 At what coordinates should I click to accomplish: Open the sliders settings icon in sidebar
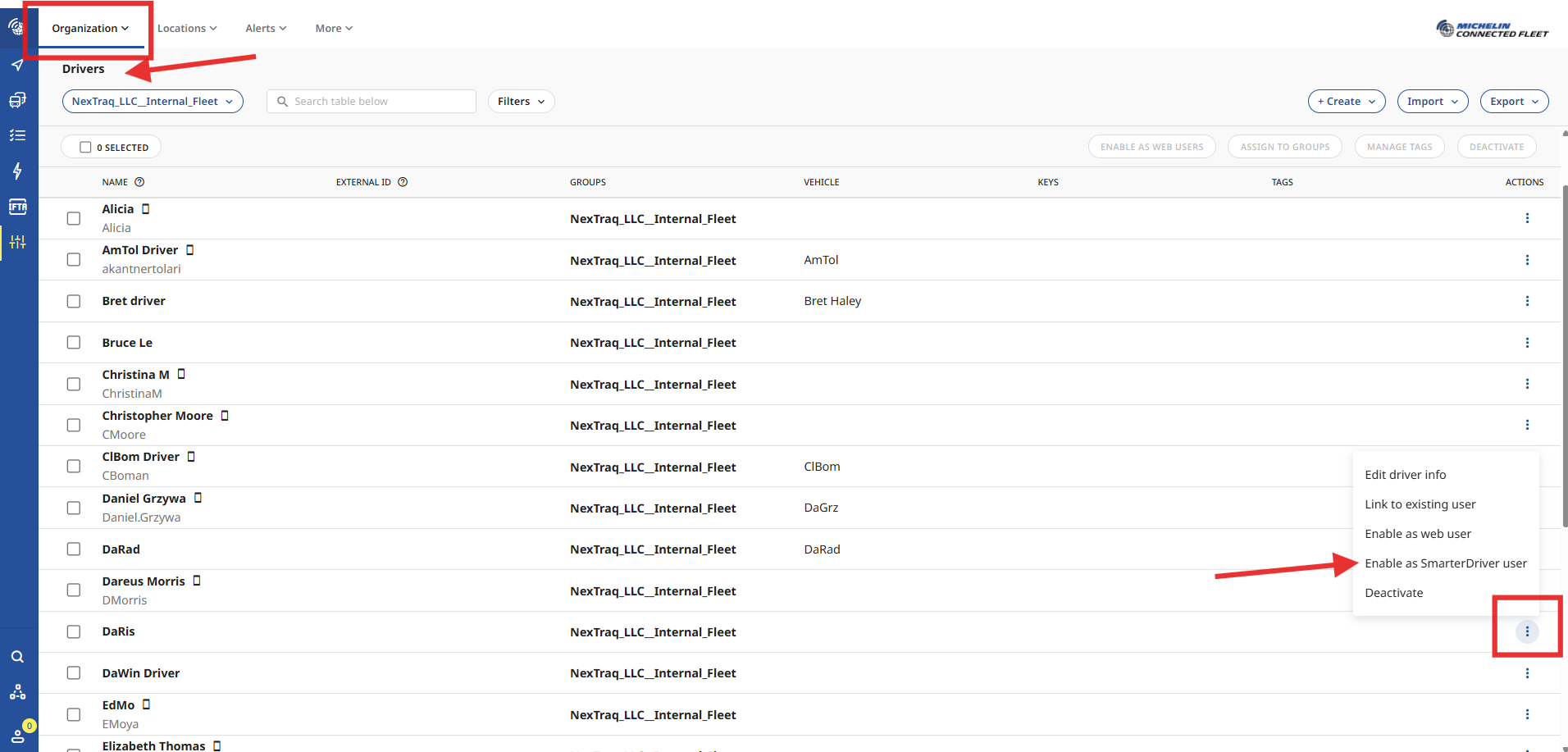17,242
